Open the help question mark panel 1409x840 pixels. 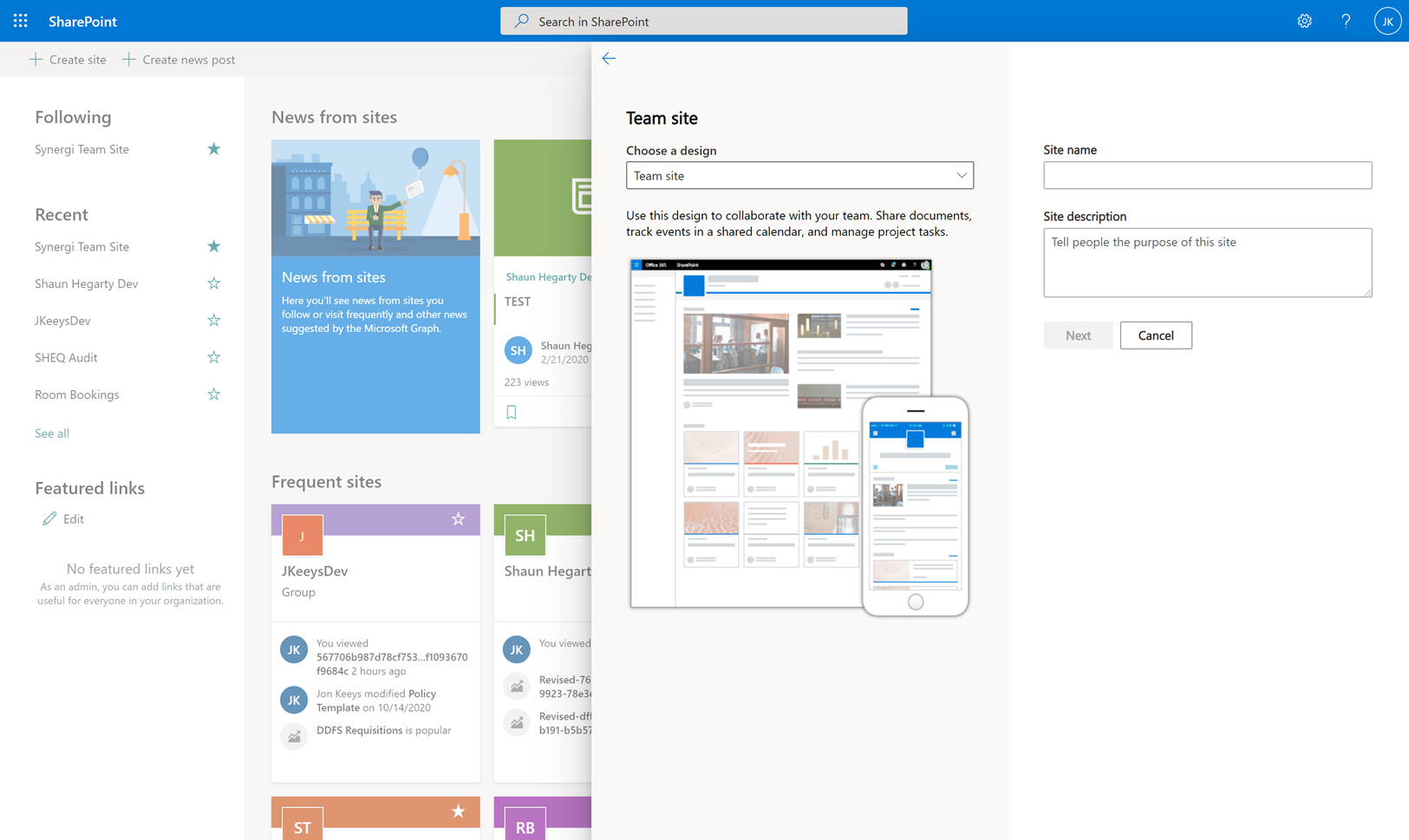1346,20
